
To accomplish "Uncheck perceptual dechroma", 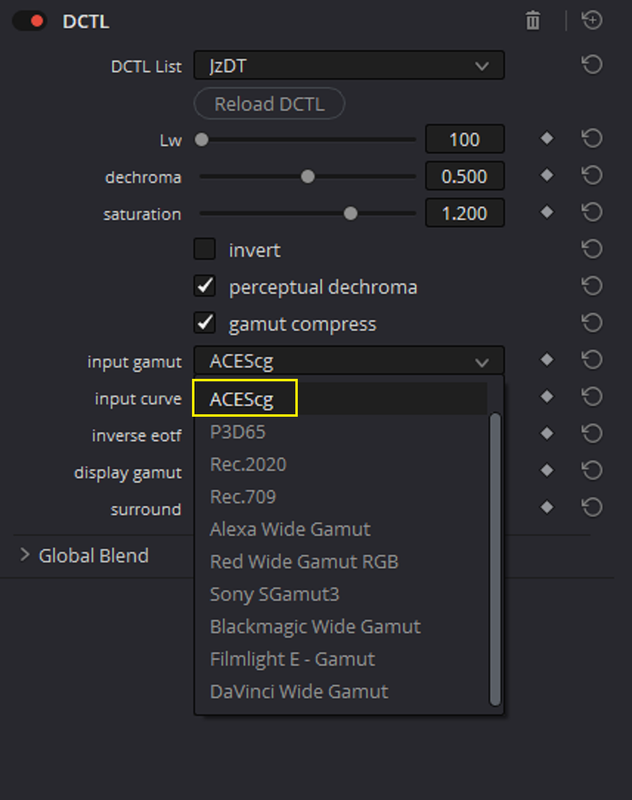I will [205, 286].
